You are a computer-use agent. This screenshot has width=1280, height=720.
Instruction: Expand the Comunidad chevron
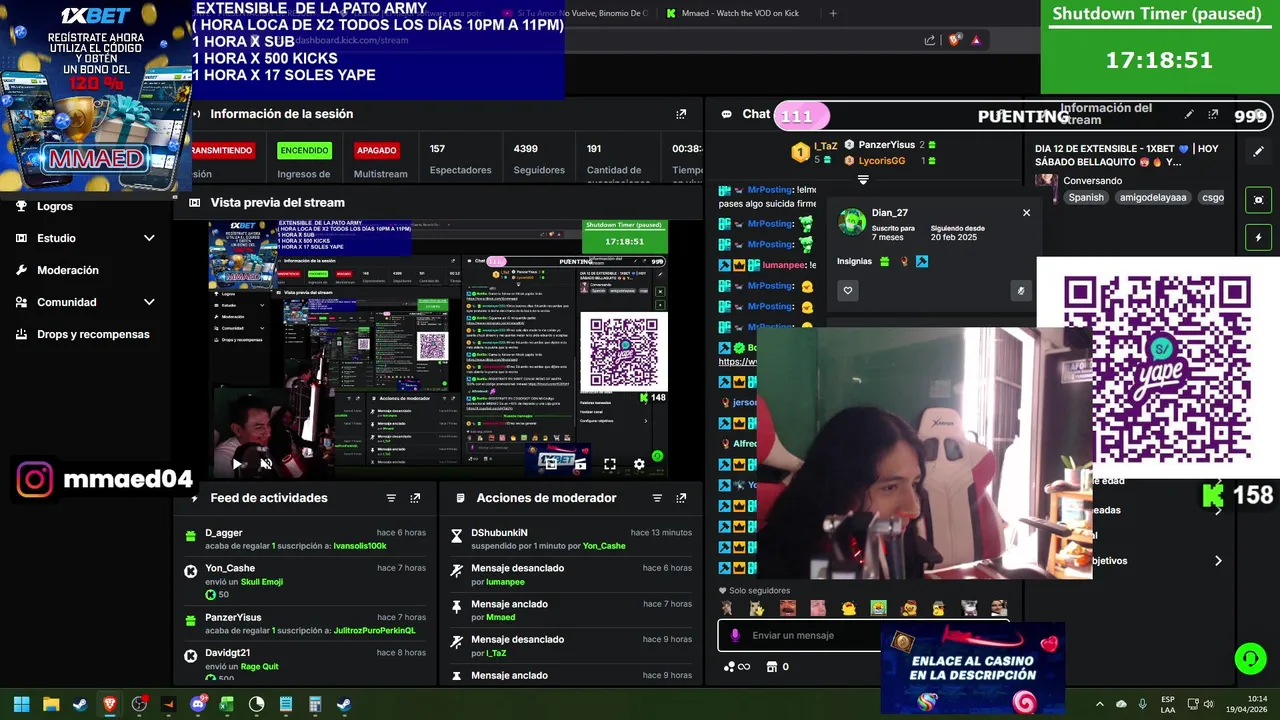pos(149,302)
